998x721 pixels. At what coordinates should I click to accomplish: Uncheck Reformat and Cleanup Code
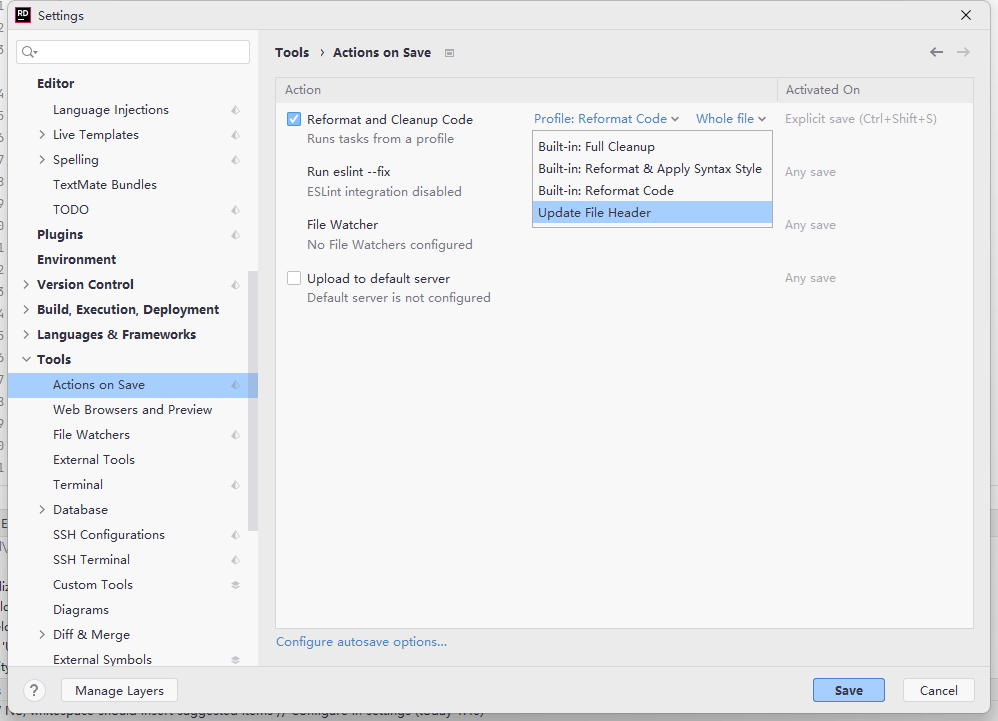coord(293,118)
